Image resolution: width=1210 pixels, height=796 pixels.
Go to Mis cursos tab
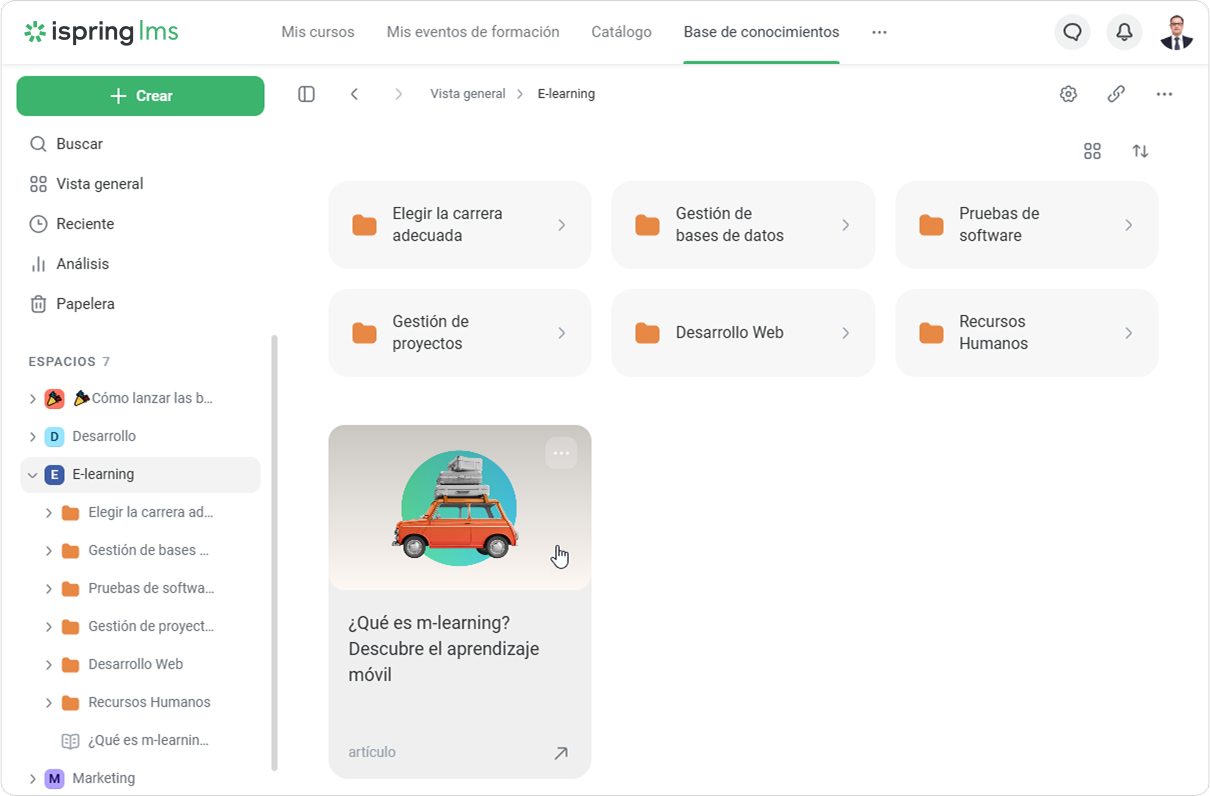318,32
